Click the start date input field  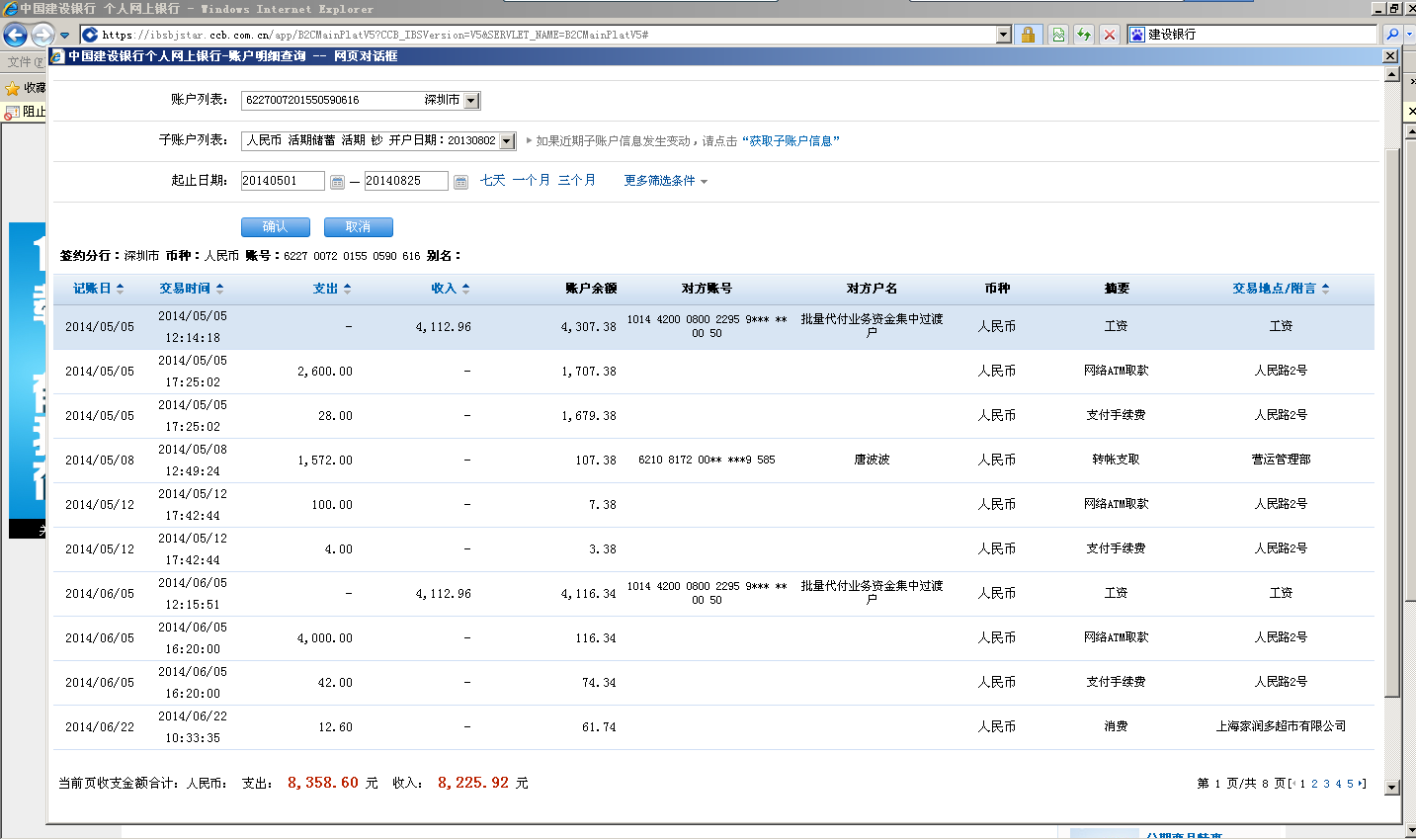[x=282, y=181]
